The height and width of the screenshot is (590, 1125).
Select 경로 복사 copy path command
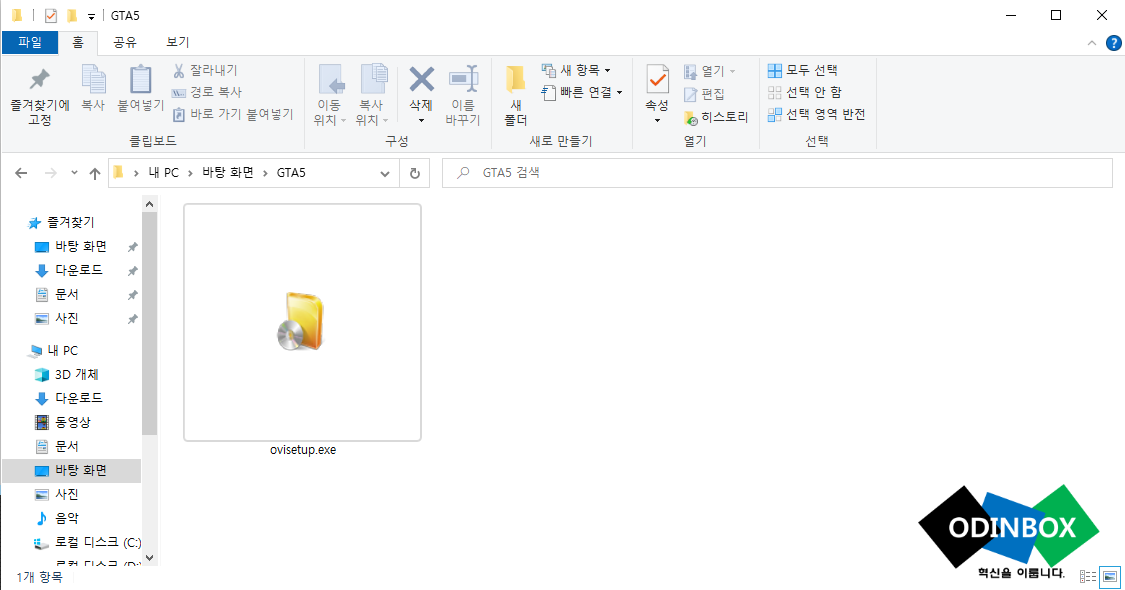pos(207,92)
